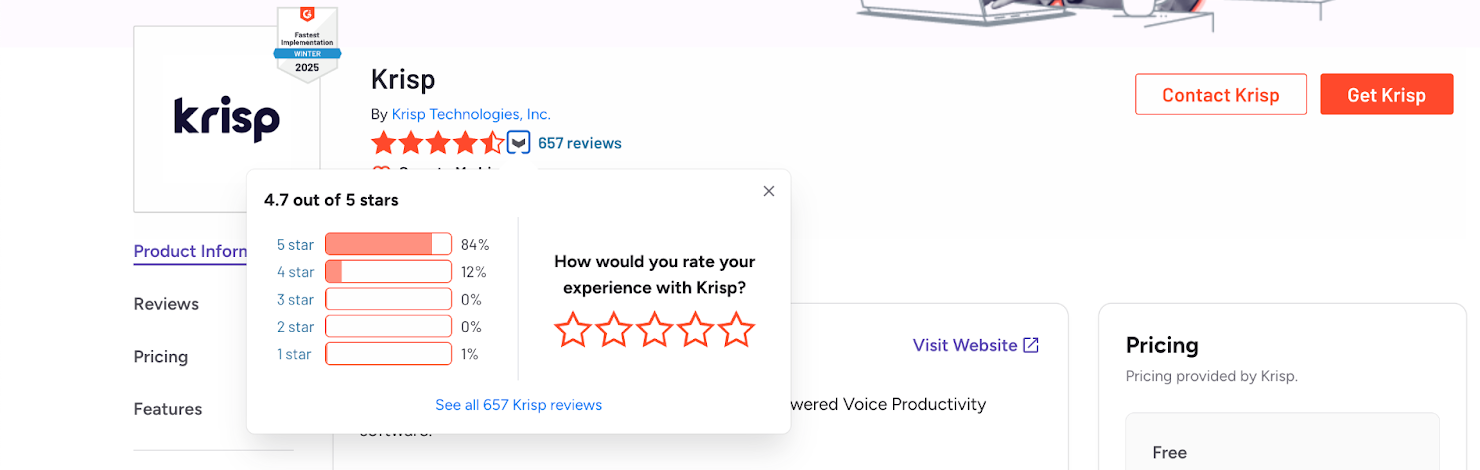Viewport: 1480px width, 470px height.
Task: Rate Krisp four stars (fourth empty star)
Action: point(696,329)
